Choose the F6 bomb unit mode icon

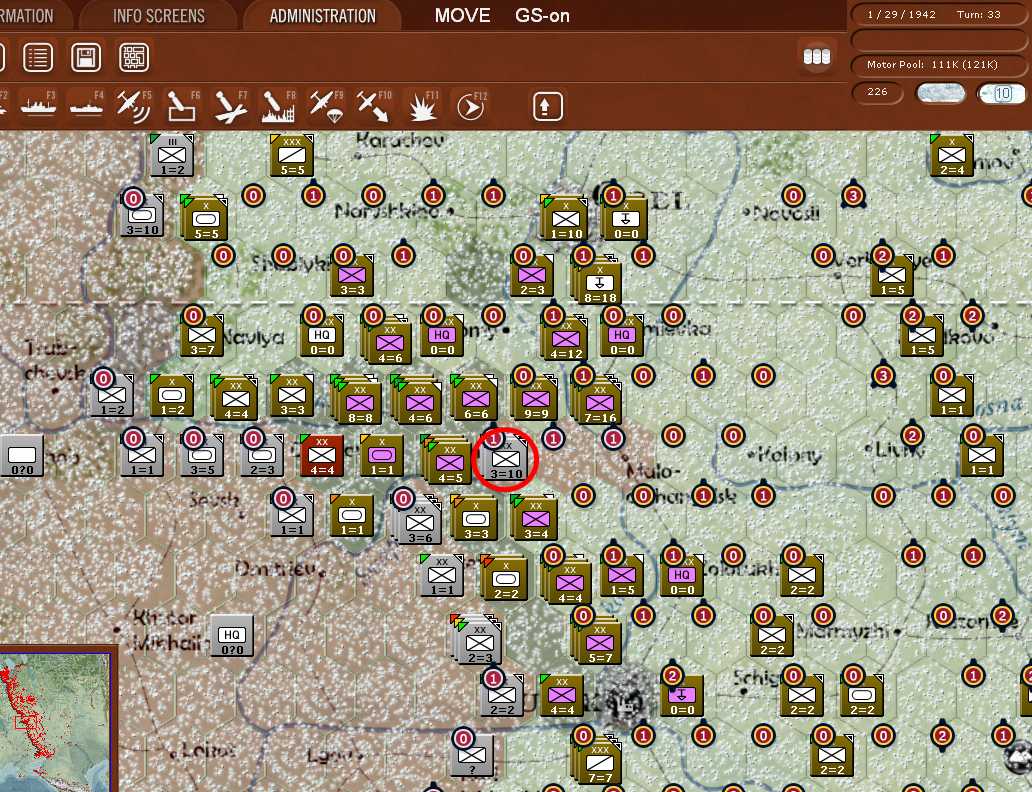point(182,107)
